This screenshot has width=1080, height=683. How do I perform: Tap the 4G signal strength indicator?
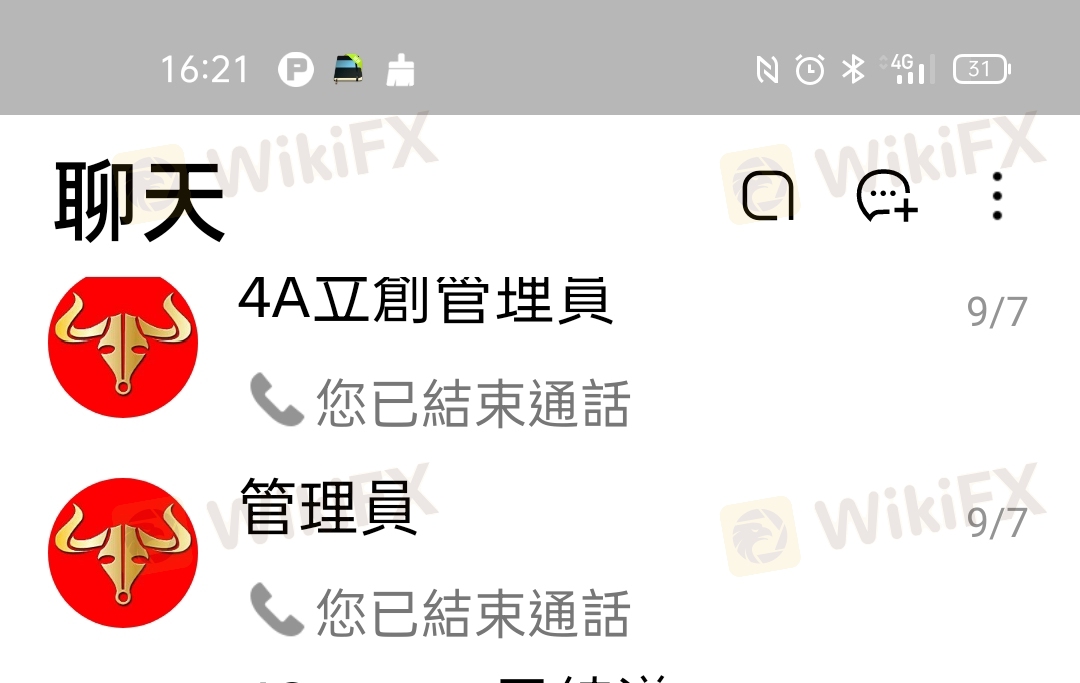(908, 69)
